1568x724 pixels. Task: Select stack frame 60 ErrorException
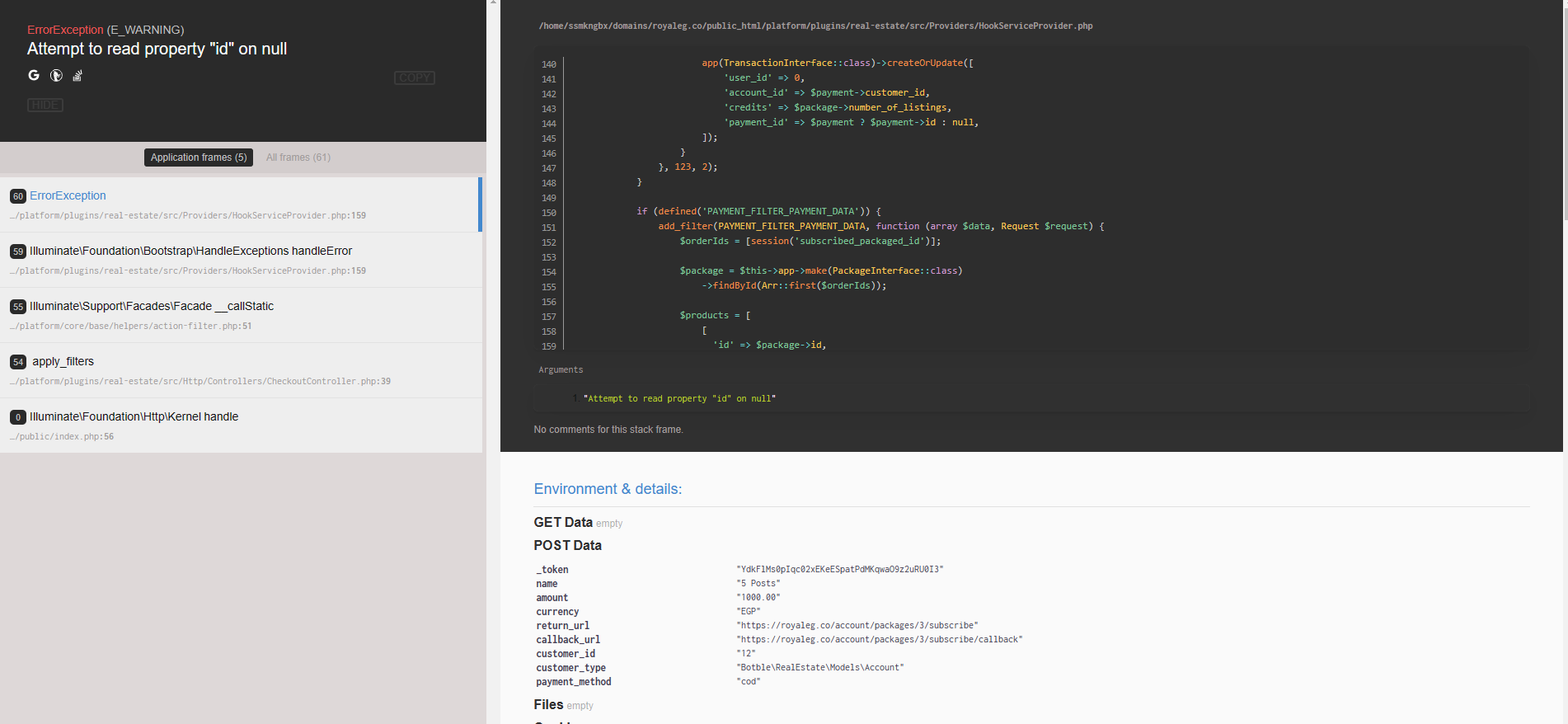[x=239, y=205]
